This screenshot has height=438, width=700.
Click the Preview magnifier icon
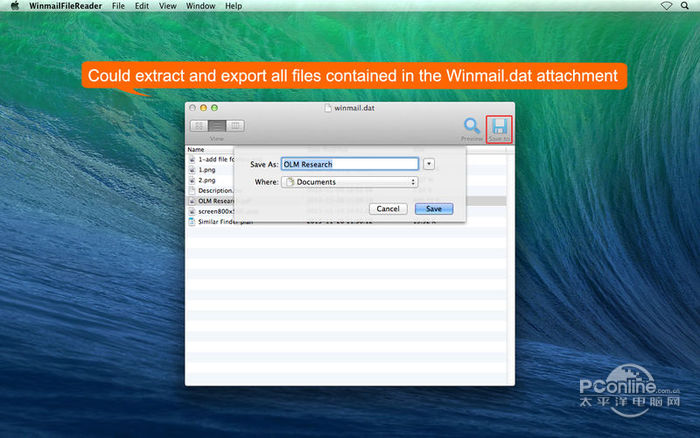471,128
